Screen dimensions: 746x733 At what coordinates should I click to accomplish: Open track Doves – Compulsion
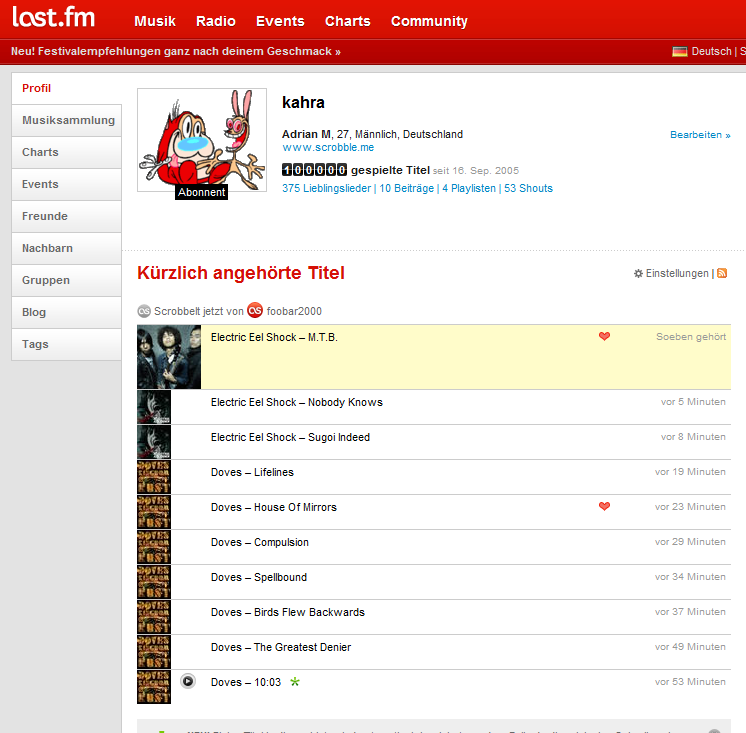(260, 542)
